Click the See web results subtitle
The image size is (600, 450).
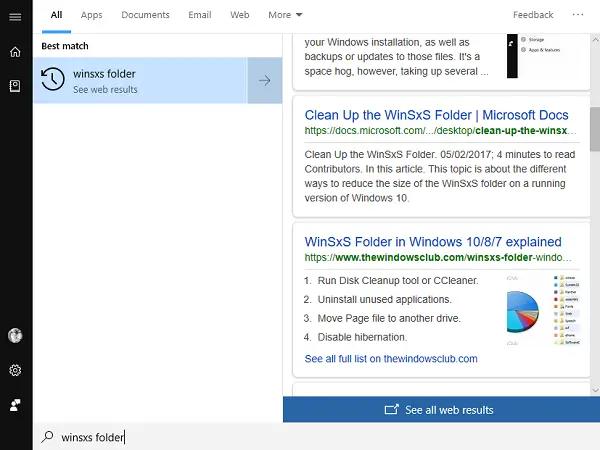tap(105, 90)
